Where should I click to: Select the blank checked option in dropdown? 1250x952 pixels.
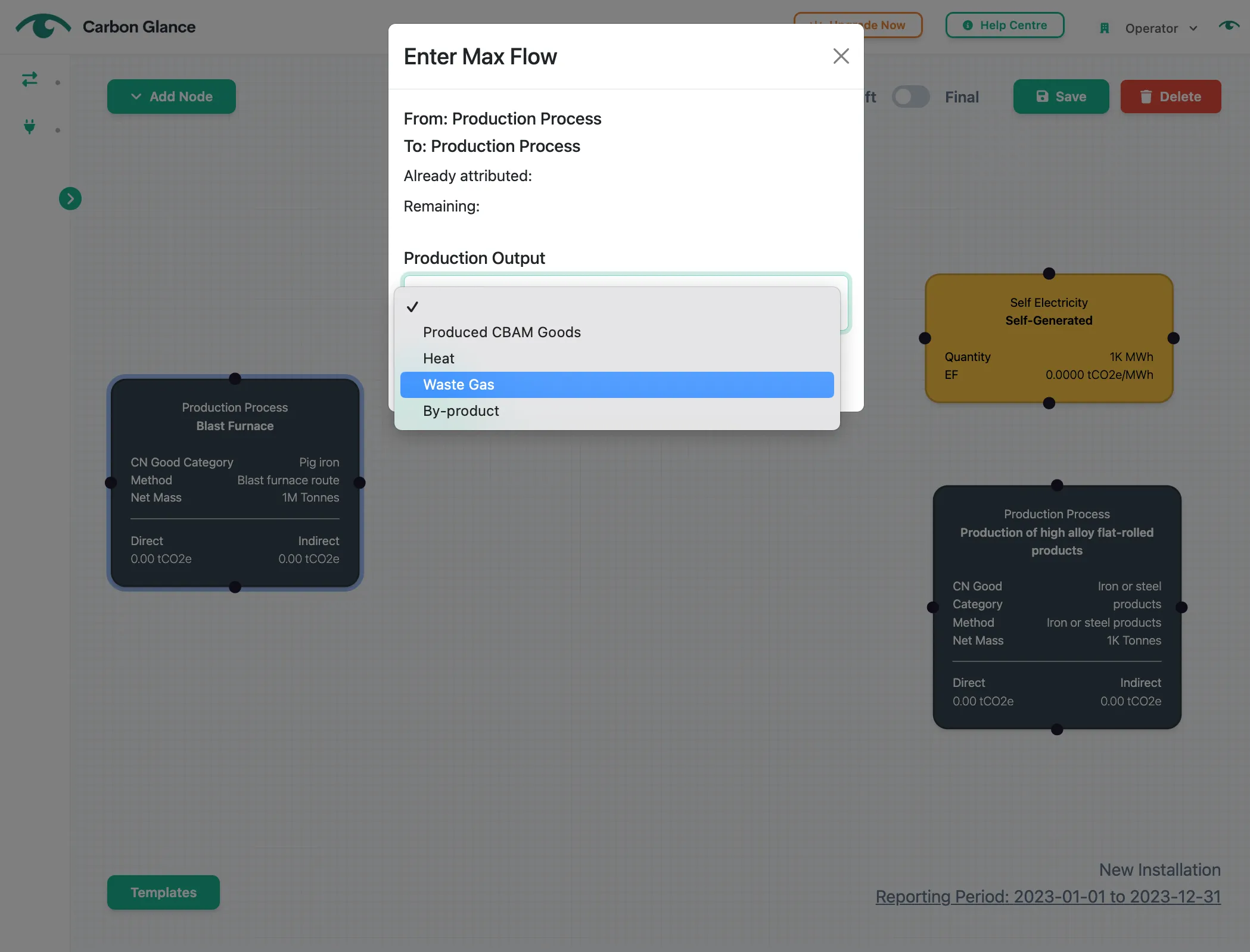(617, 307)
